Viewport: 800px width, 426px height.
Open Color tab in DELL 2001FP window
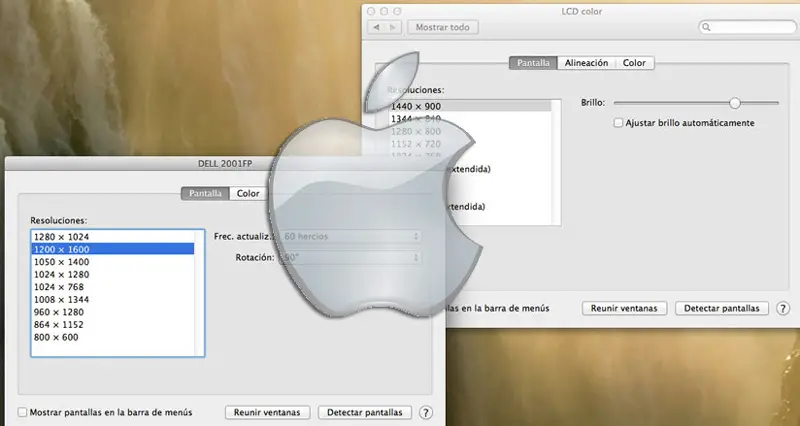pos(248,193)
